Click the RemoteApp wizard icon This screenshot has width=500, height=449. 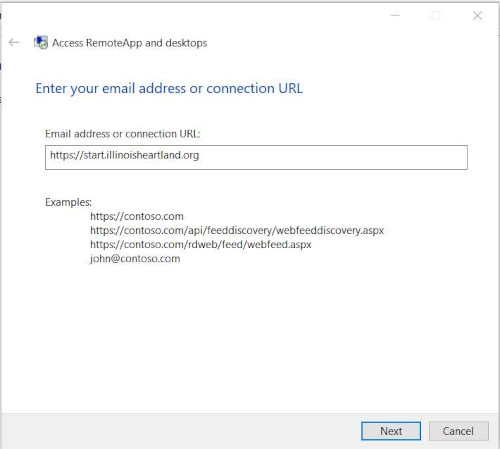41,43
